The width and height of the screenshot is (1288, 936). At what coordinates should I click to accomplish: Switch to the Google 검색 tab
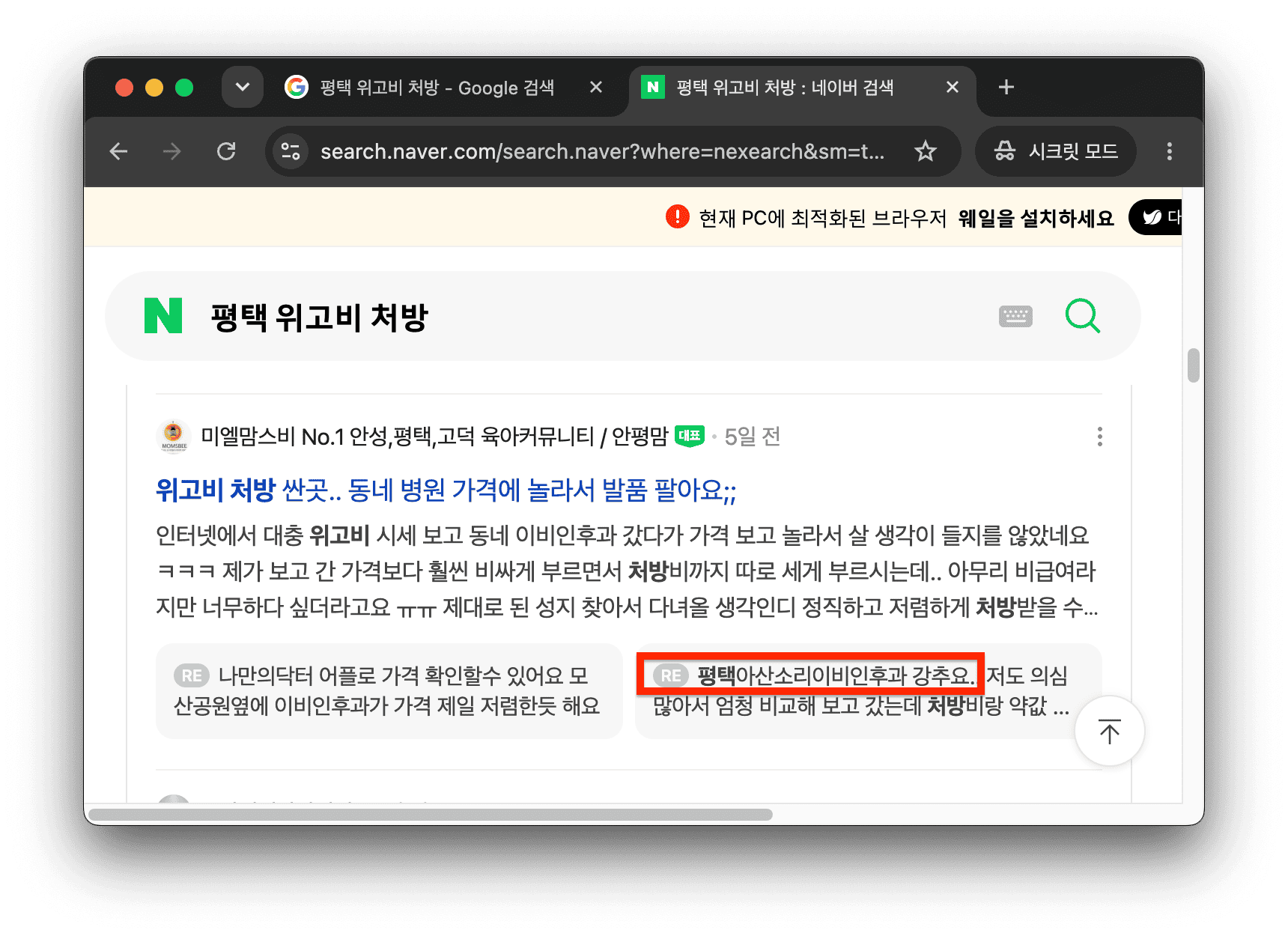click(437, 88)
